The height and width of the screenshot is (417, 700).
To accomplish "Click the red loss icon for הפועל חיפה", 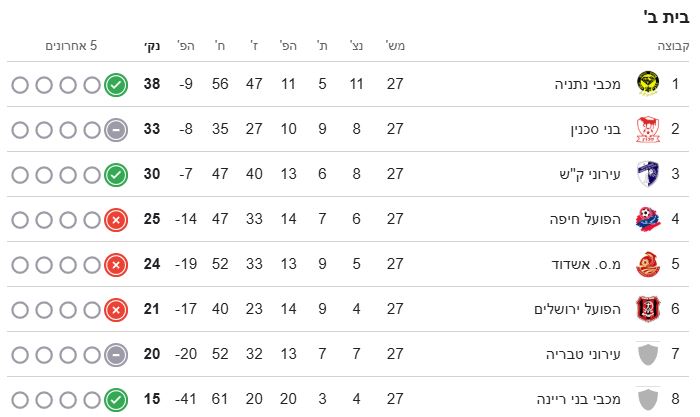I will [116, 219].
